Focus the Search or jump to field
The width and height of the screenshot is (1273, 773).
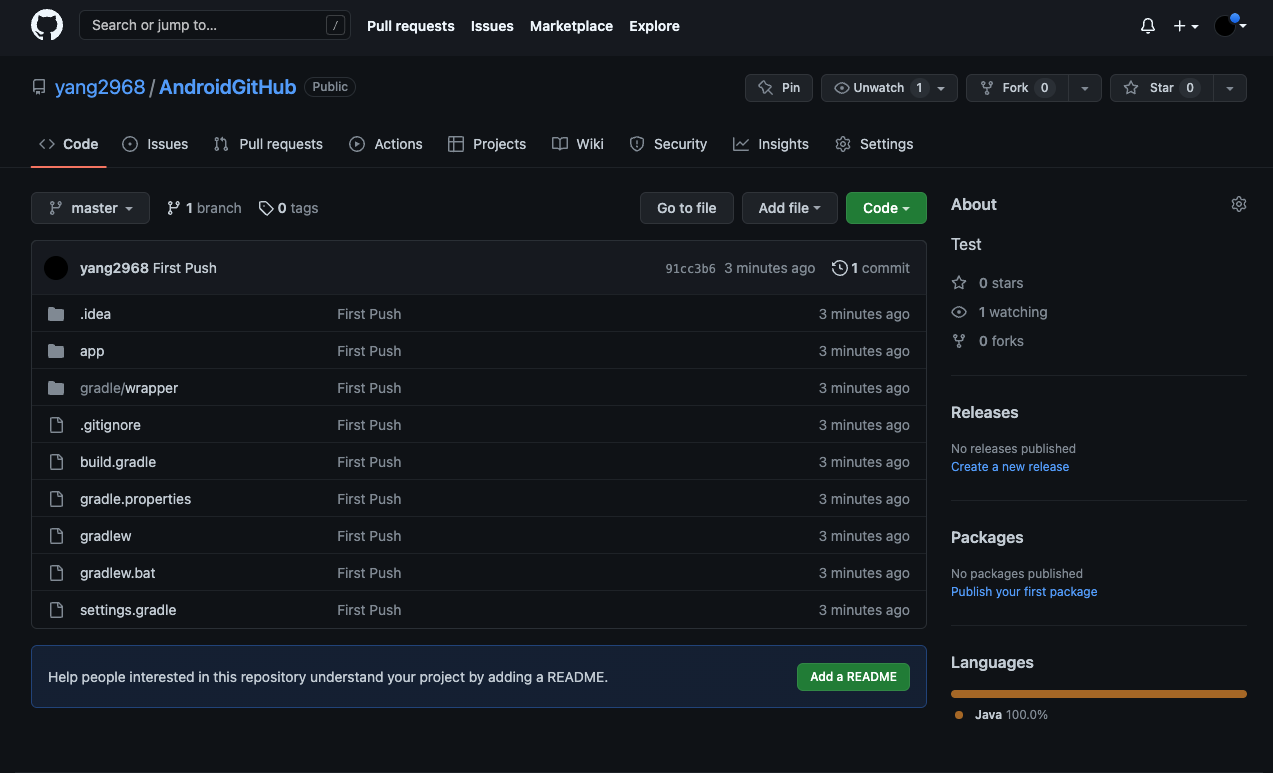point(205,25)
